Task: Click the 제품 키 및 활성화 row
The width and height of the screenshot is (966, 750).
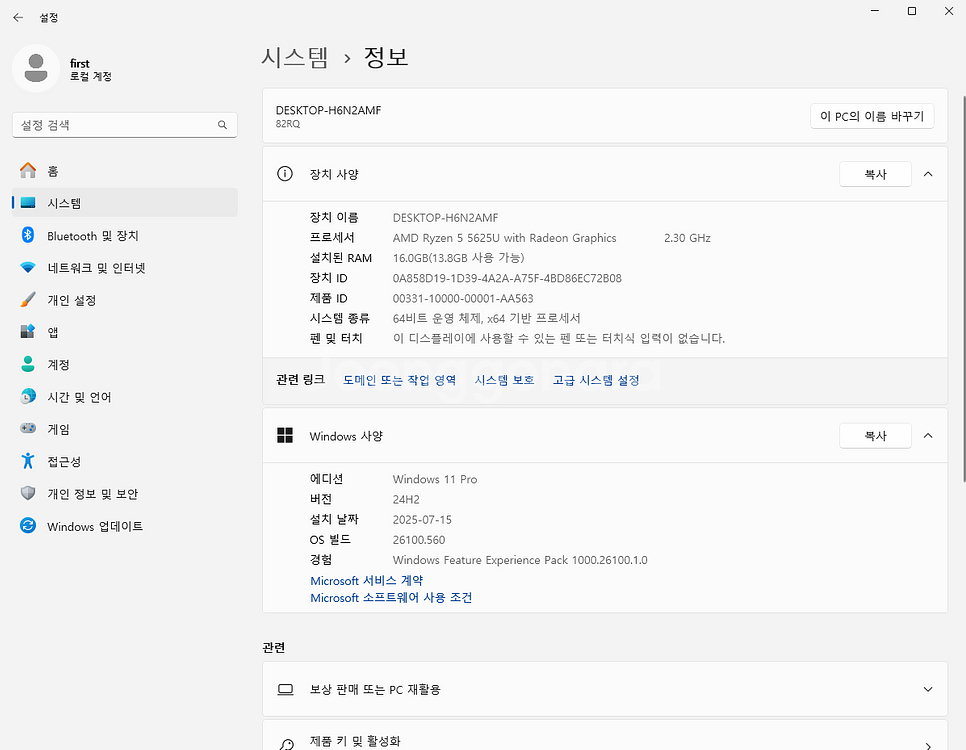Action: [x=605, y=735]
